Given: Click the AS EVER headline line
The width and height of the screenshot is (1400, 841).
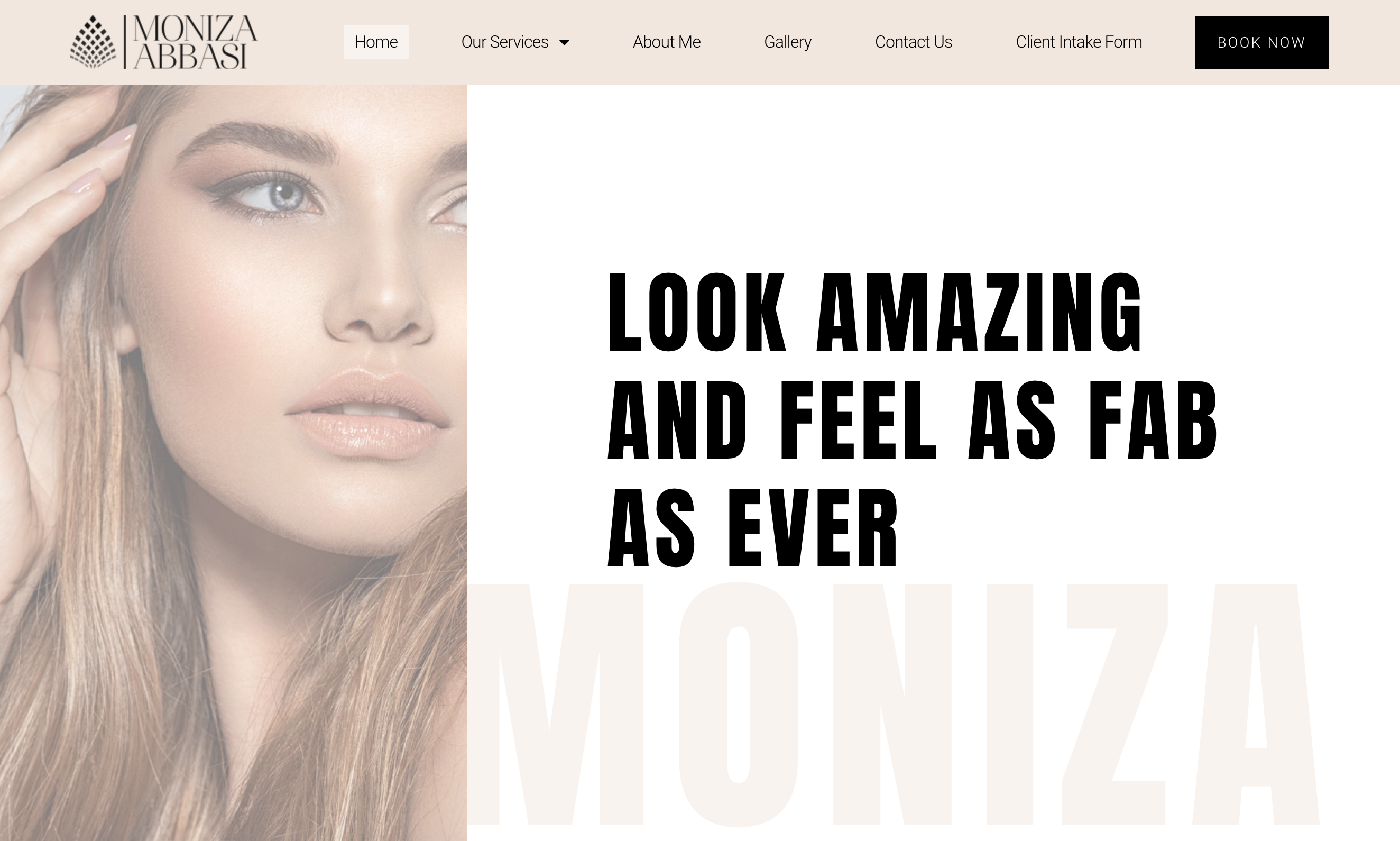Looking at the screenshot, I should [x=753, y=527].
